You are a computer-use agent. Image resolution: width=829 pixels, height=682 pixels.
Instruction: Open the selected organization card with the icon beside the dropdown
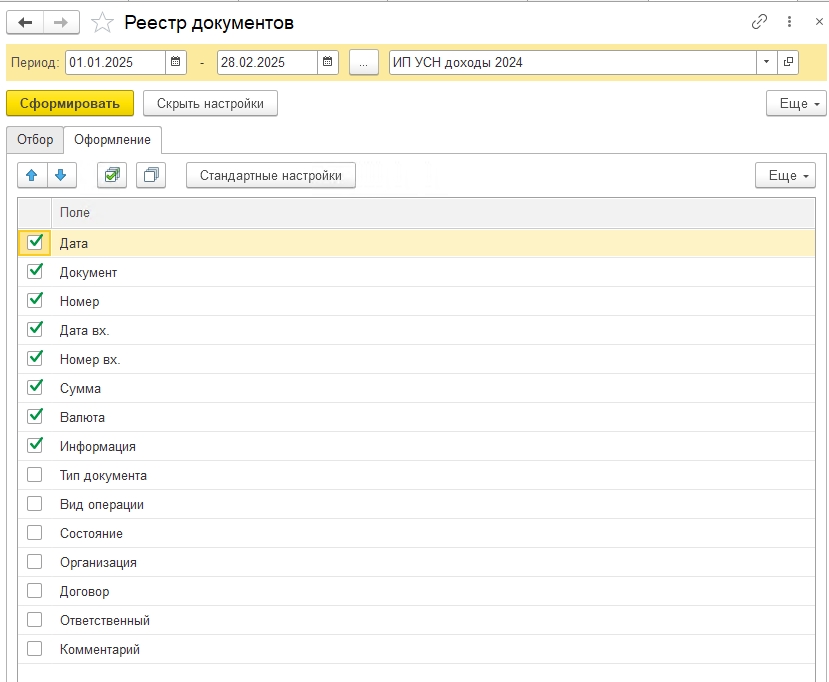788,62
